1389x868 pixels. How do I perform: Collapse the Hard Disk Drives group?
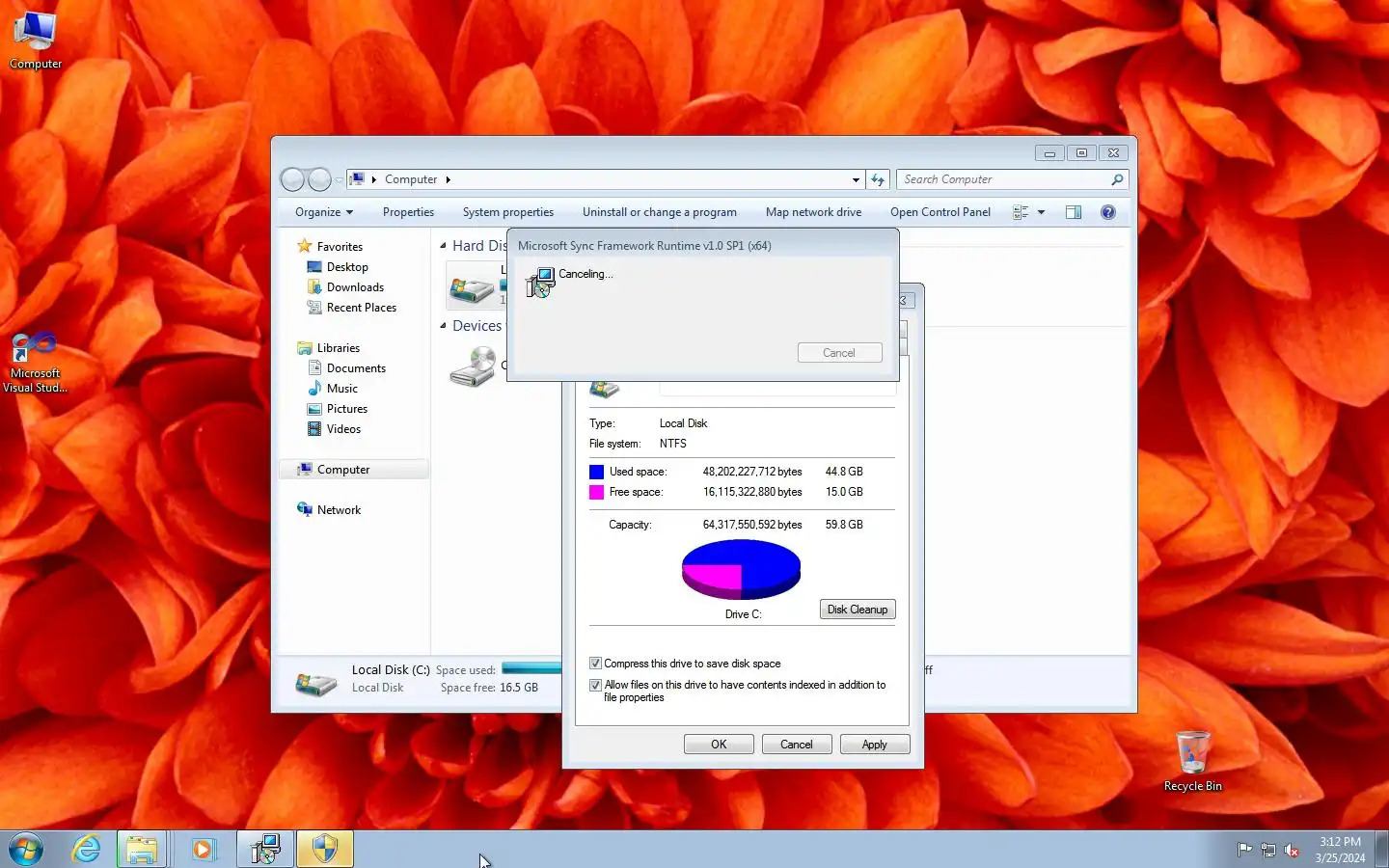coord(443,246)
